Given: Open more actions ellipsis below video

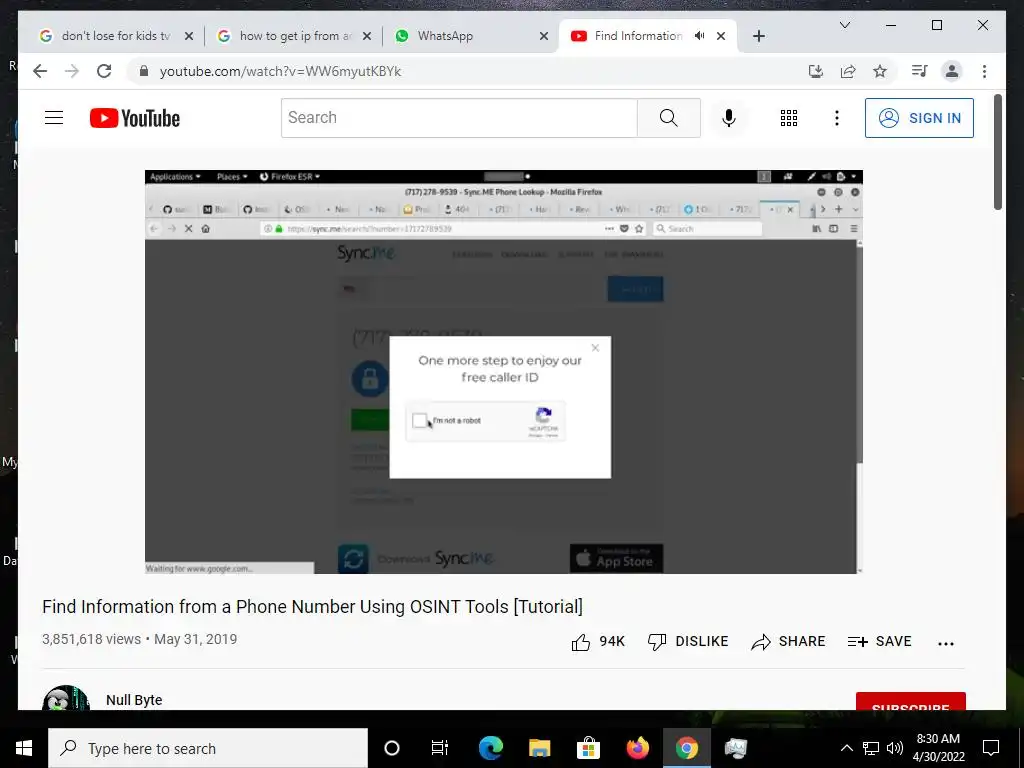Looking at the screenshot, I should pos(946,643).
